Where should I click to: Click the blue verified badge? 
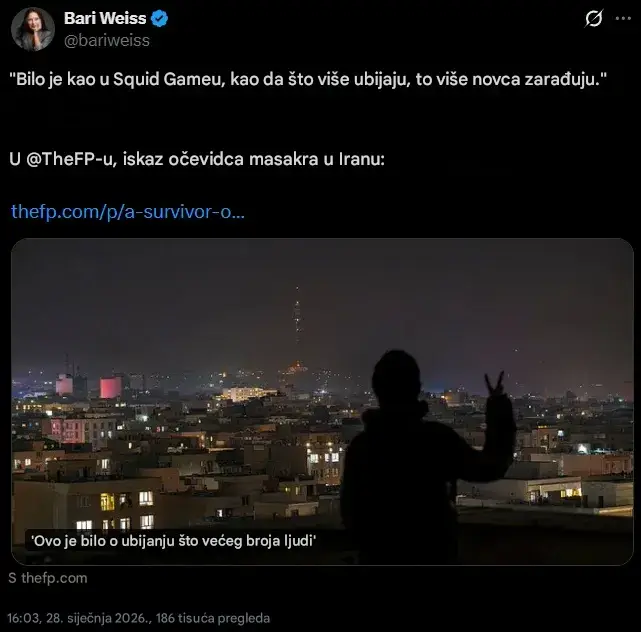[x=158, y=19]
